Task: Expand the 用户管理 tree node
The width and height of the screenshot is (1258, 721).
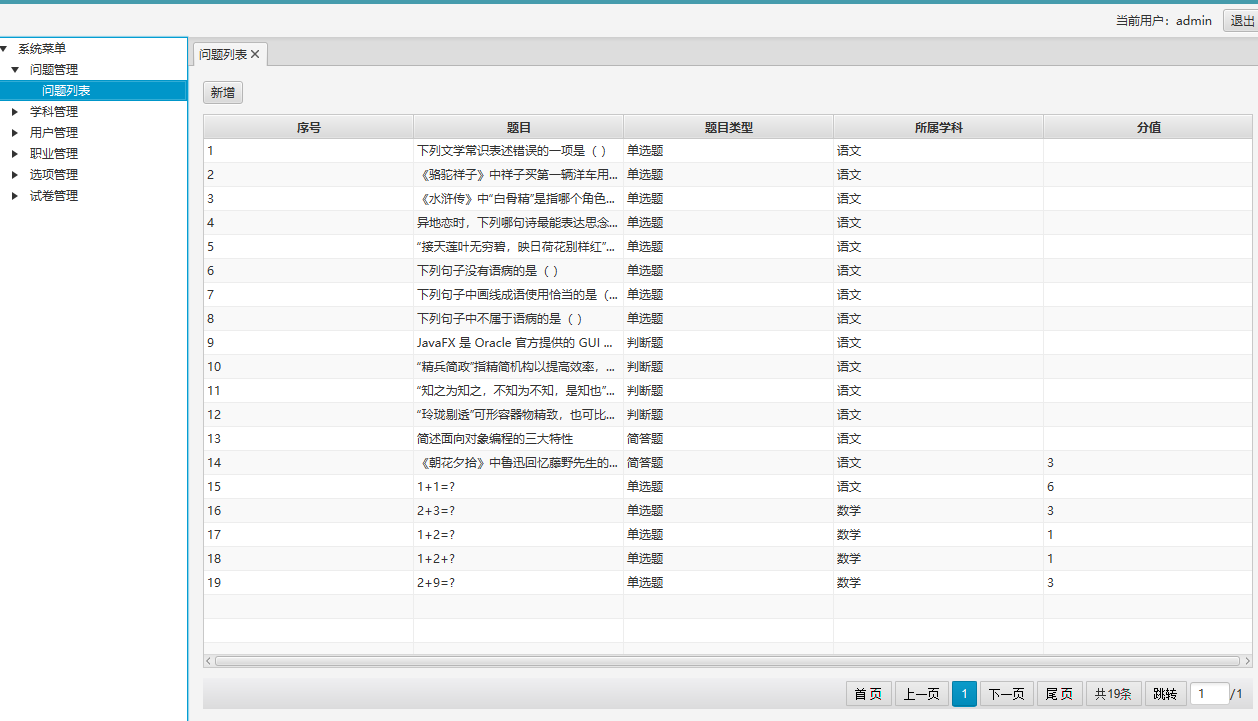Action: 15,133
